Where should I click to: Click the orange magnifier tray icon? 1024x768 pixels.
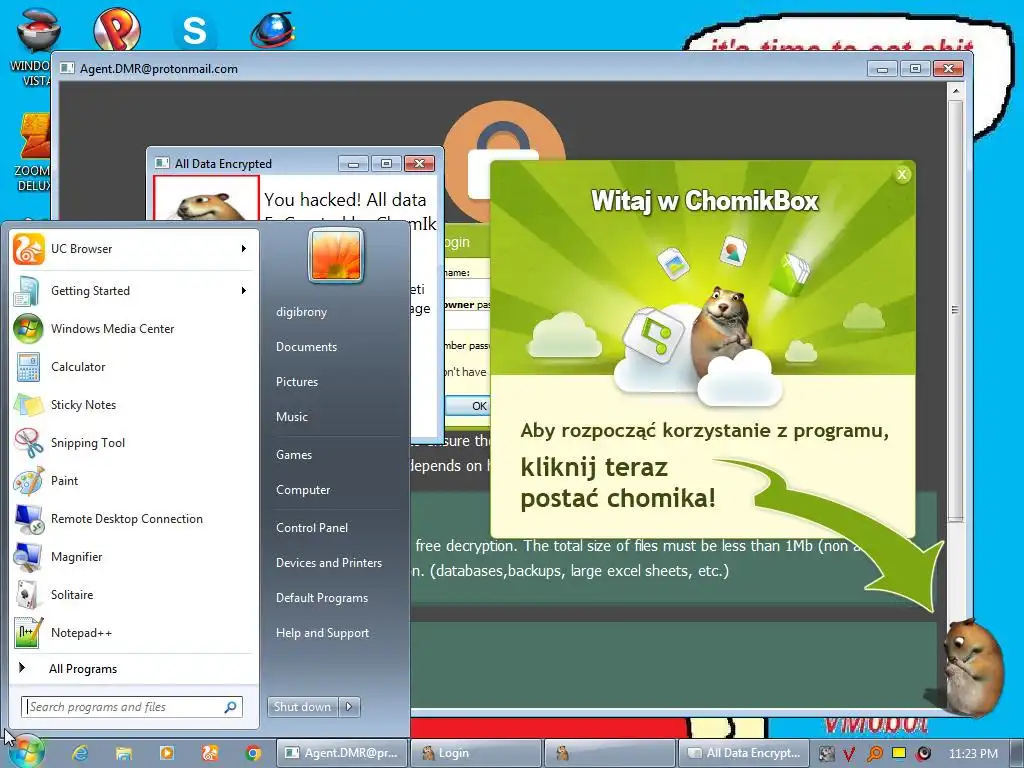(x=874, y=754)
